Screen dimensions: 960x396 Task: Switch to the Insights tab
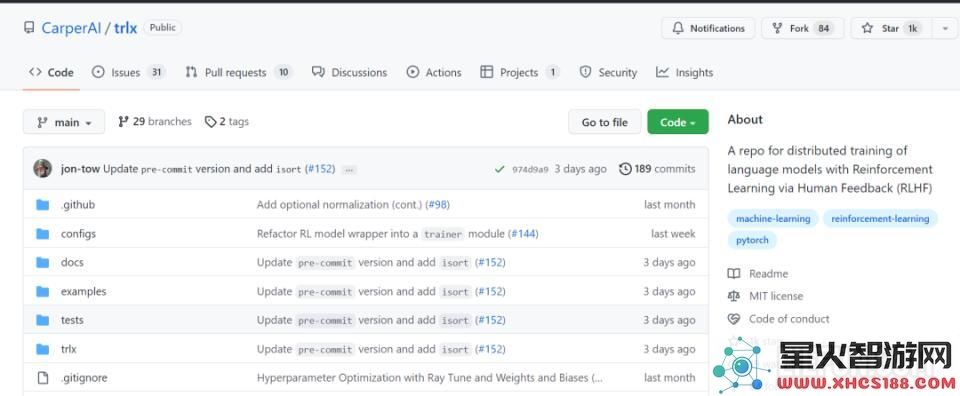point(684,72)
